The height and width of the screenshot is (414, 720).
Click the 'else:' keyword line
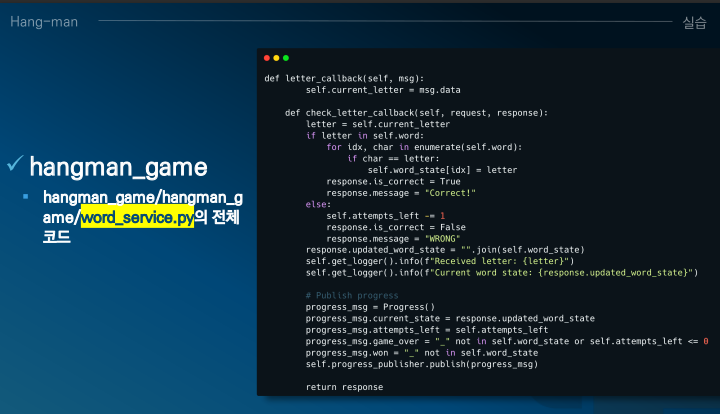318,204
